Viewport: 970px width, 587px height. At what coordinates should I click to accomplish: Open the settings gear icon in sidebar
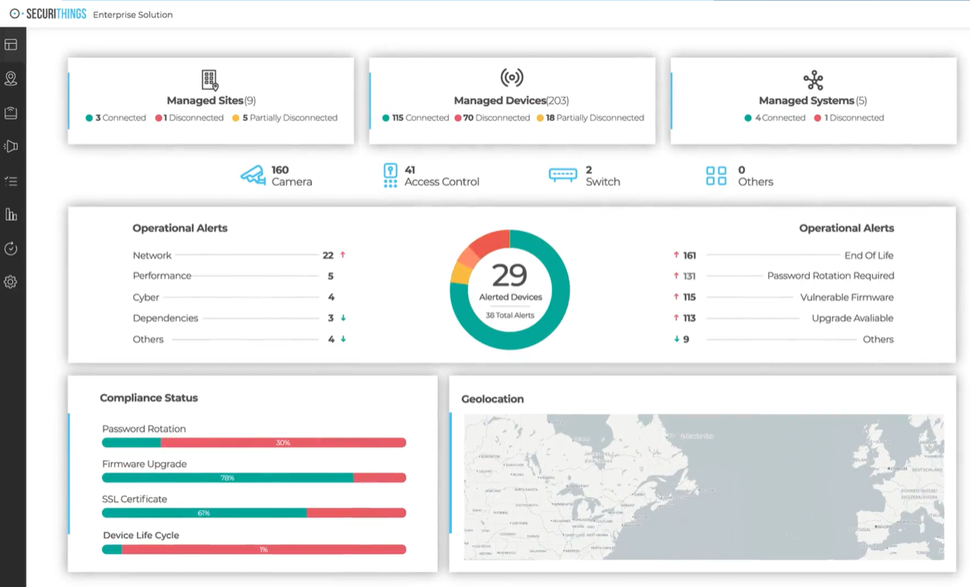(x=11, y=282)
